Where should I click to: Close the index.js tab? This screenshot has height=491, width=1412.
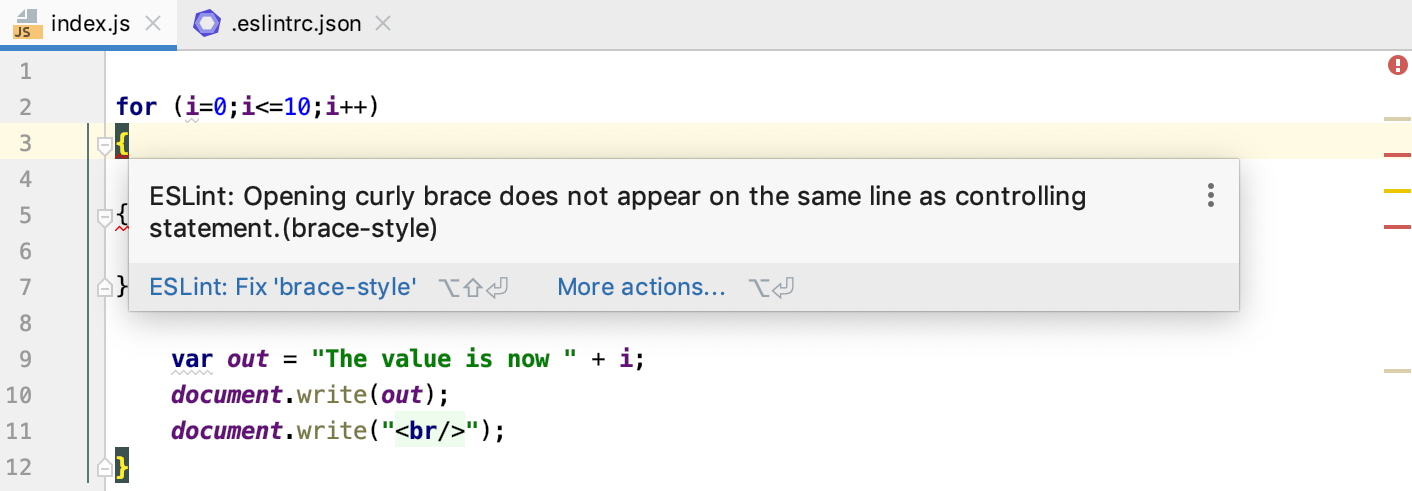153,24
